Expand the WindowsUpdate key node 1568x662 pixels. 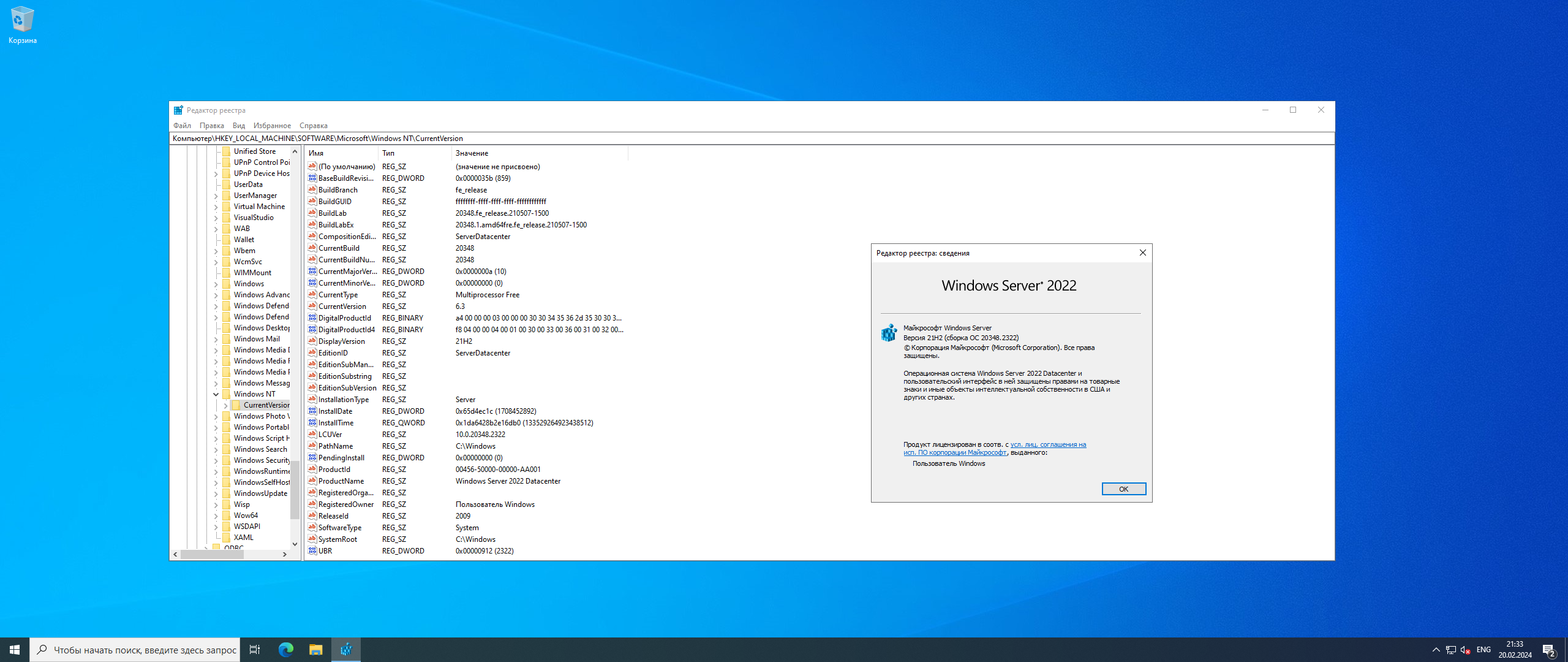click(216, 493)
